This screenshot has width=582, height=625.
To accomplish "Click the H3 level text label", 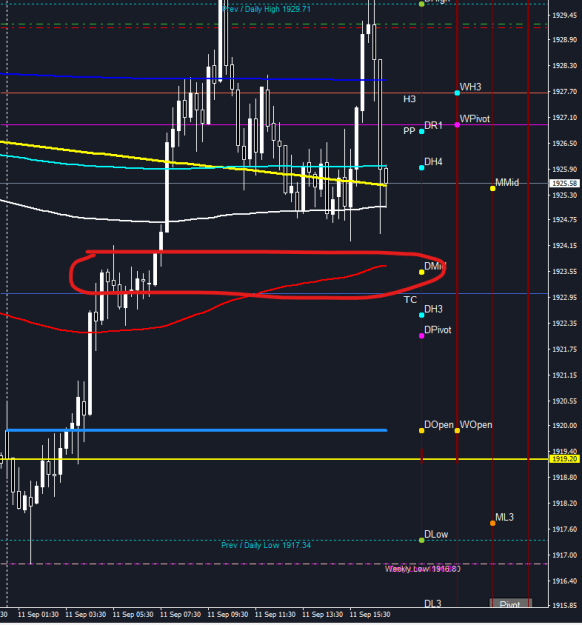I will pos(409,99).
